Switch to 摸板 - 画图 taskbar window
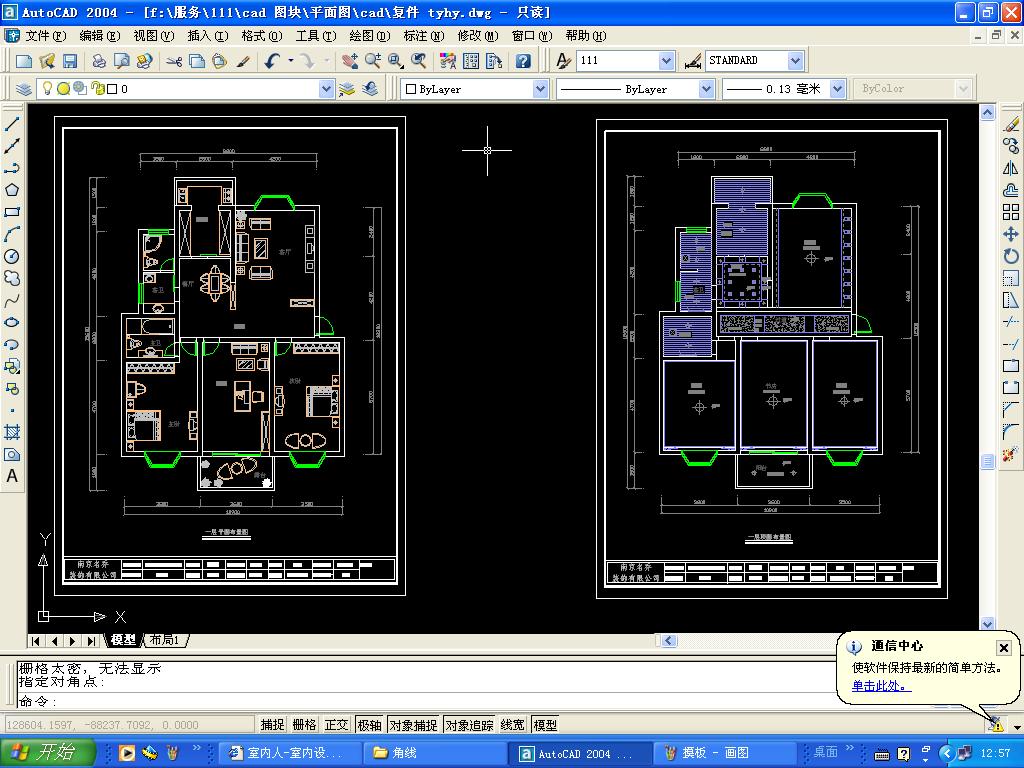Screen dimensions: 1024x768 click(x=726, y=753)
